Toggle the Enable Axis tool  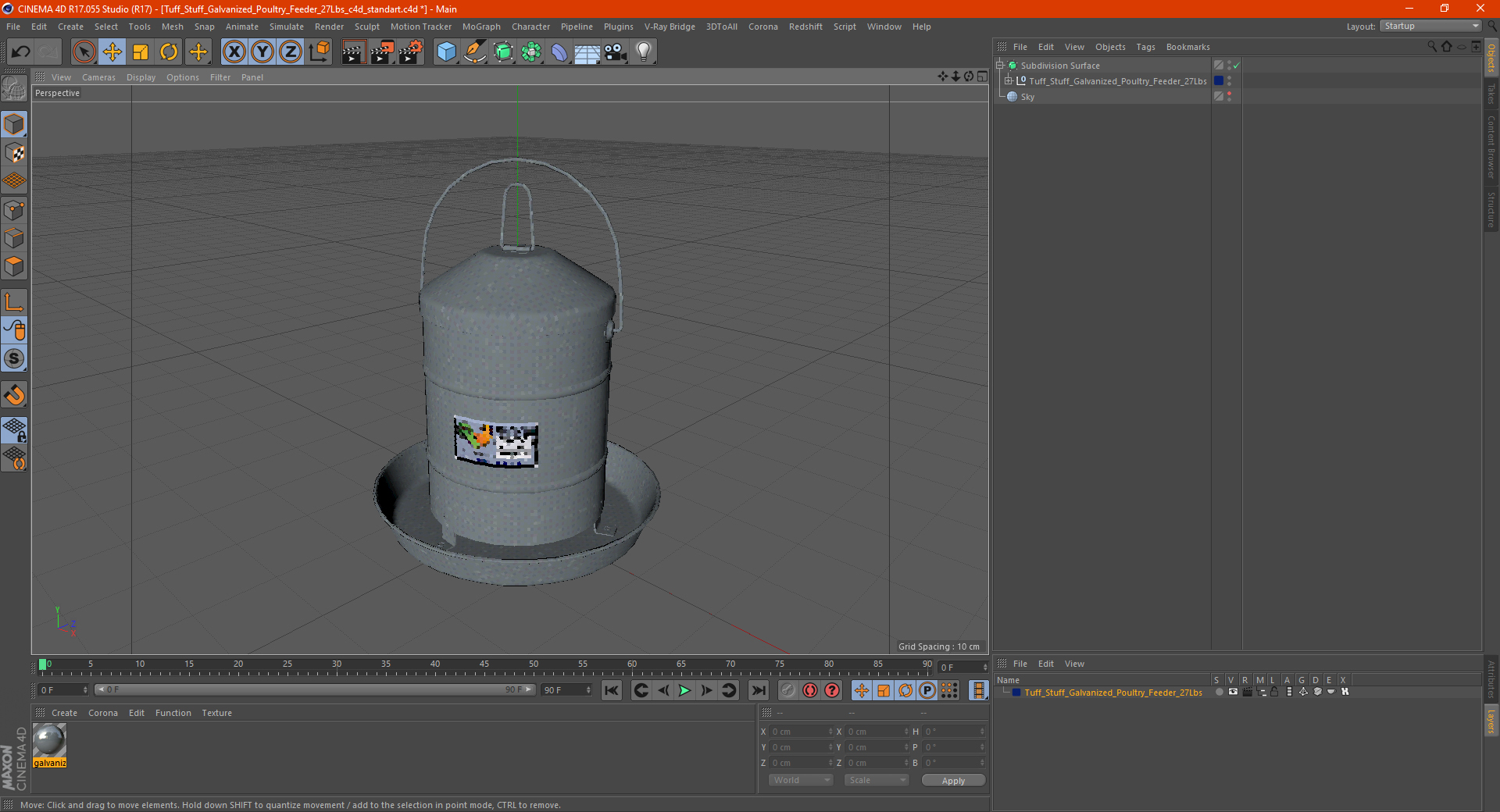point(14,302)
